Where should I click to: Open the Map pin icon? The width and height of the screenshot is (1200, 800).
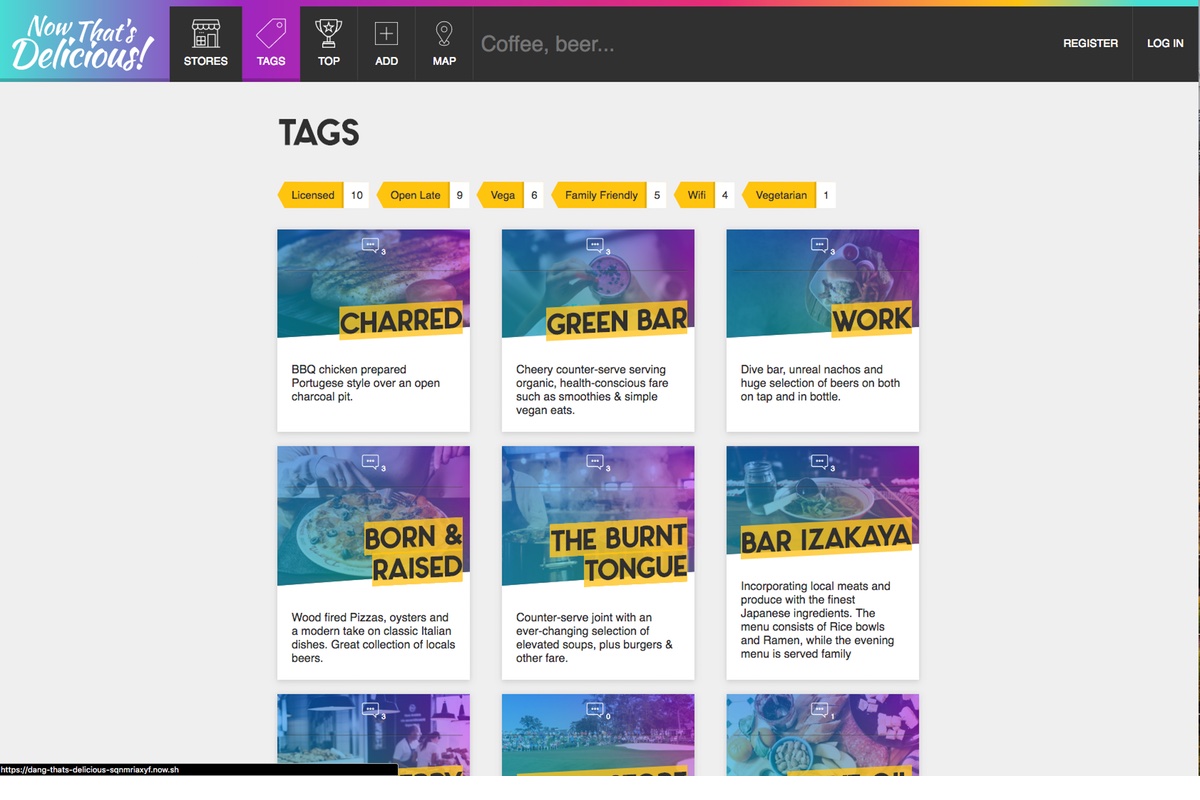444,35
